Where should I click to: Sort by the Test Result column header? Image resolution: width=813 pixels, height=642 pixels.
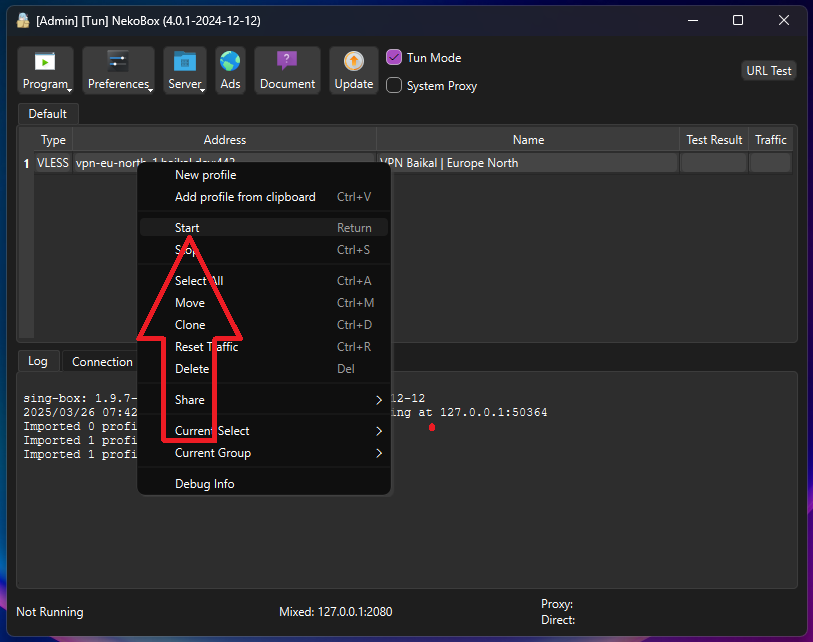coord(714,139)
